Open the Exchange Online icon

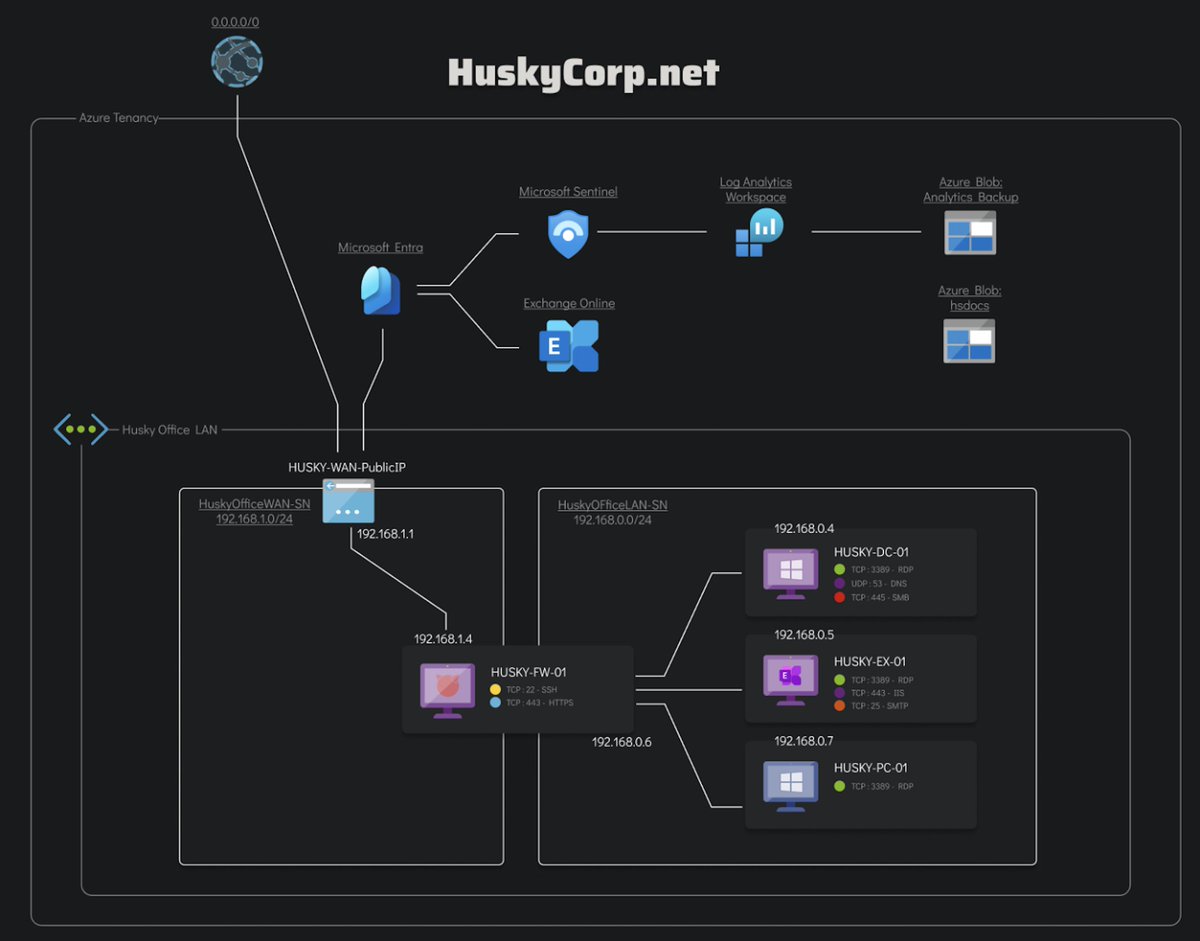point(568,345)
